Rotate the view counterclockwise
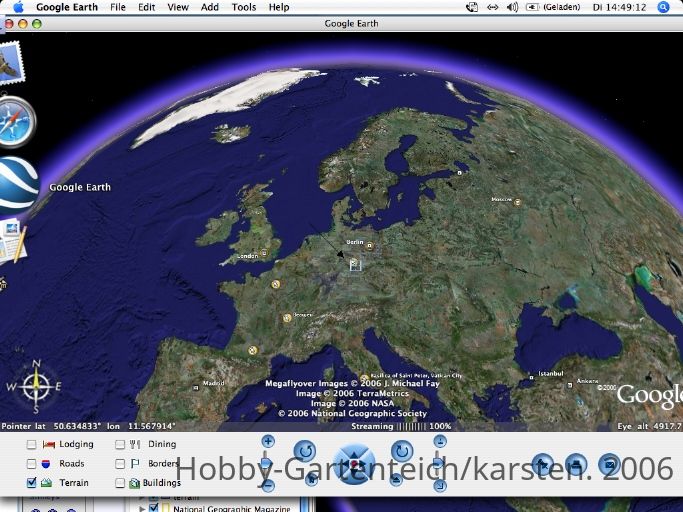Viewport: 683px width, 512px height. pos(305,451)
